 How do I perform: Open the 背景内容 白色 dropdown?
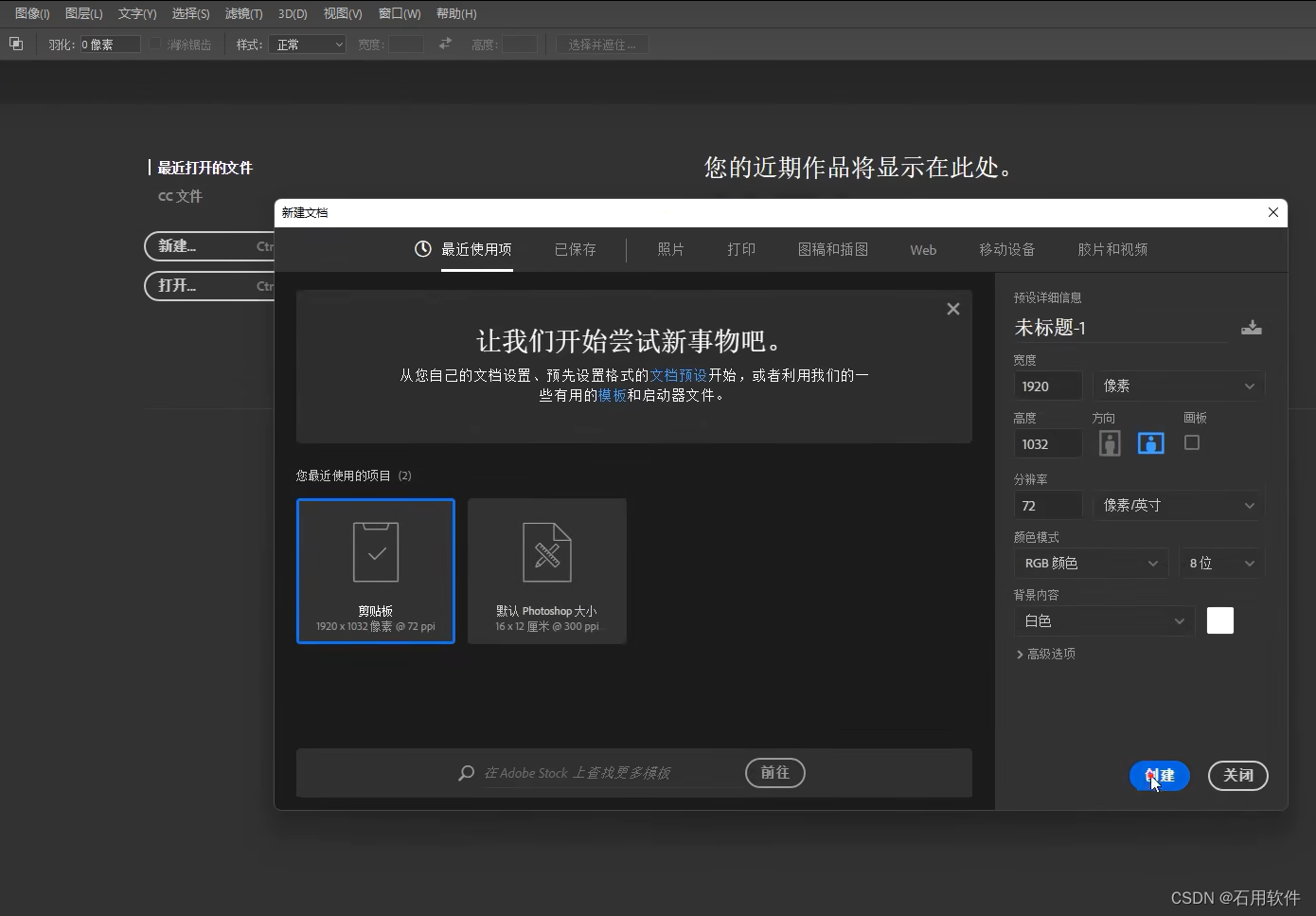(1104, 621)
